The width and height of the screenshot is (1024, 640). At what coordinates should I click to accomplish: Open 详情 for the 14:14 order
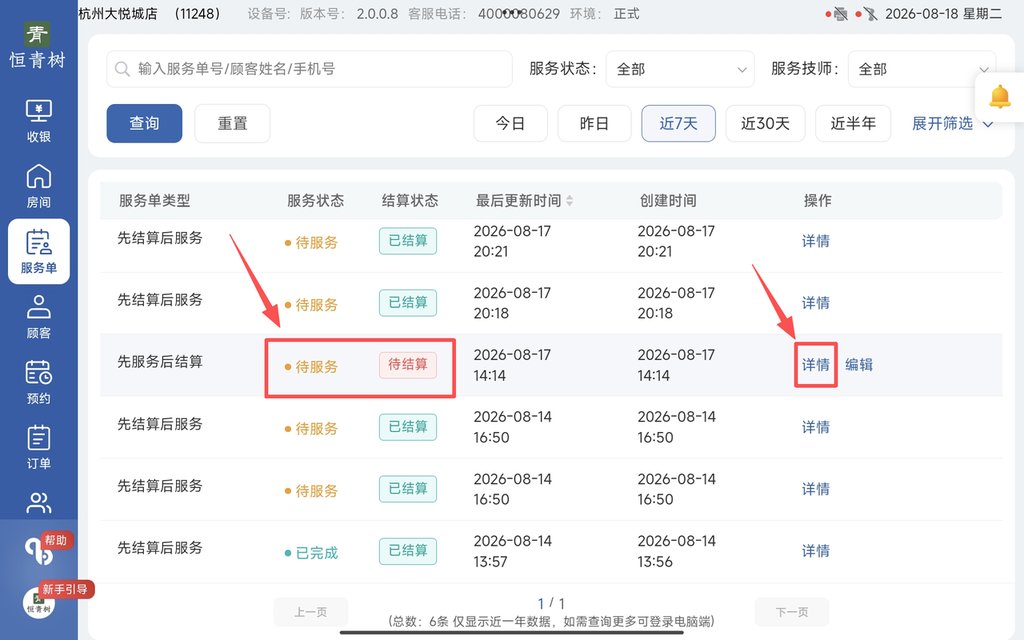coord(816,365)
